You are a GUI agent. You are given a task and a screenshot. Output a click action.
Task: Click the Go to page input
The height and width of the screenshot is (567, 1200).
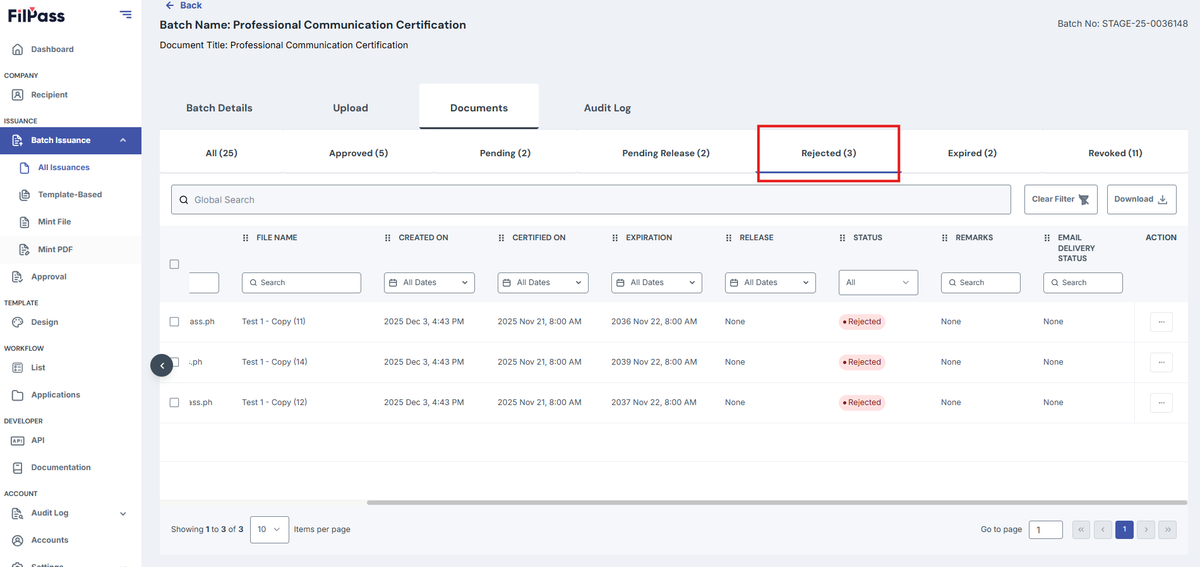tap(1046, 530)
